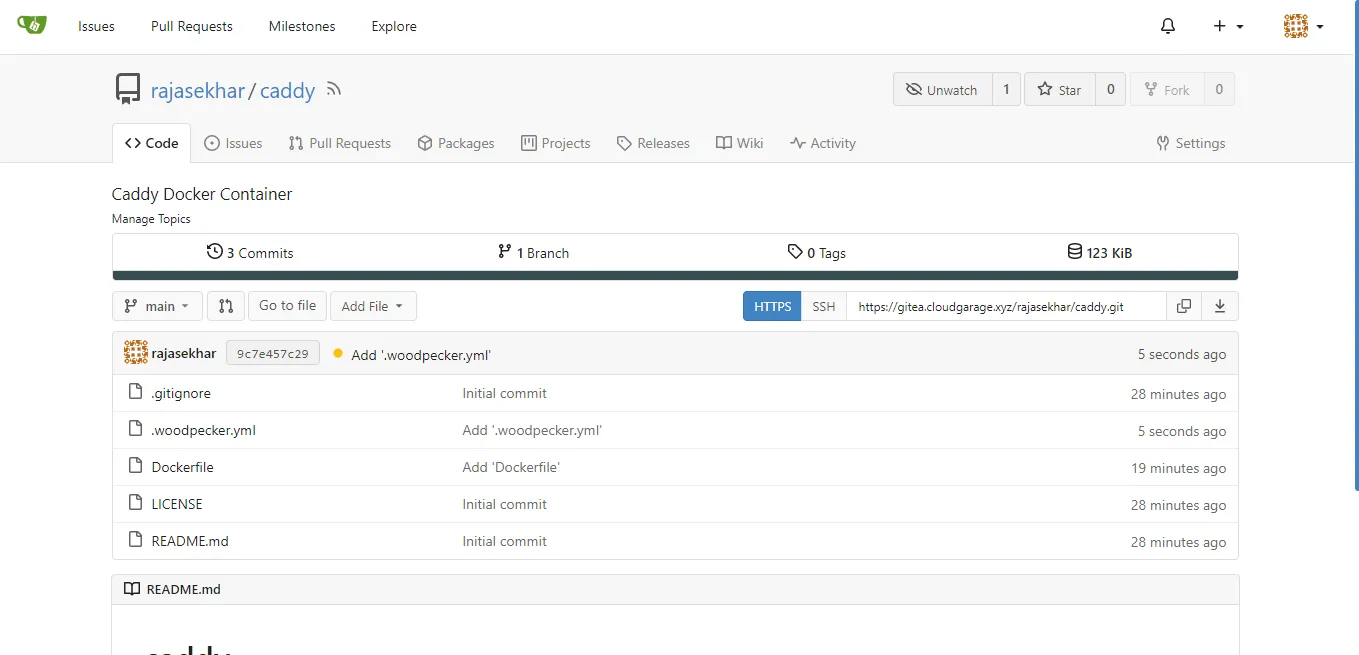1359x655 pixels.
Task: Click the compare branches icon button
Action: pos(226,306)
